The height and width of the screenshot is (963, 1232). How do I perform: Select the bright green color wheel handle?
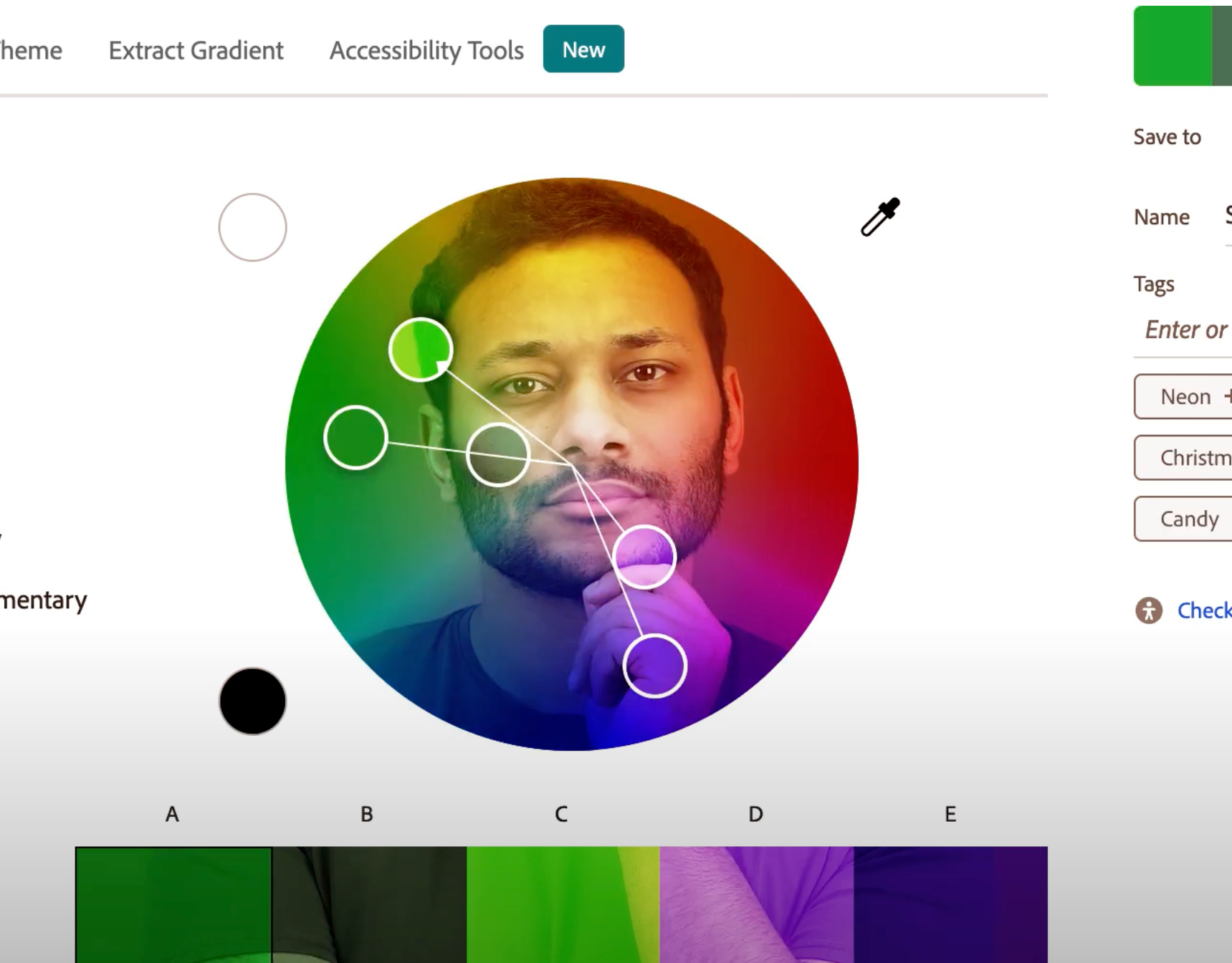(421, 350)
